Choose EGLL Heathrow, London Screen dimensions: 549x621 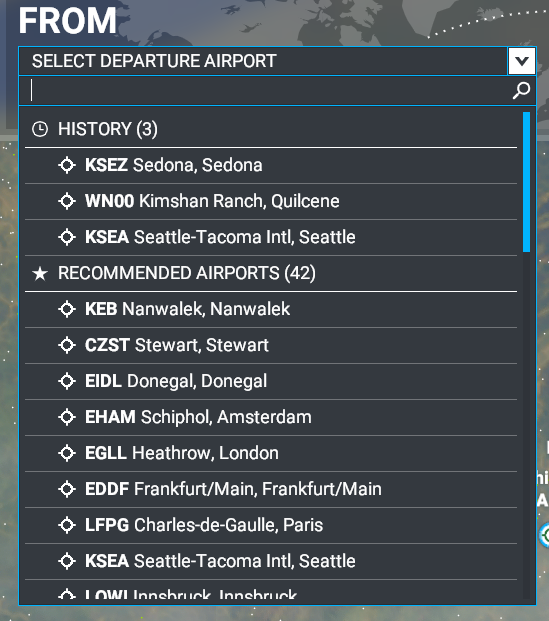[271, 453]
